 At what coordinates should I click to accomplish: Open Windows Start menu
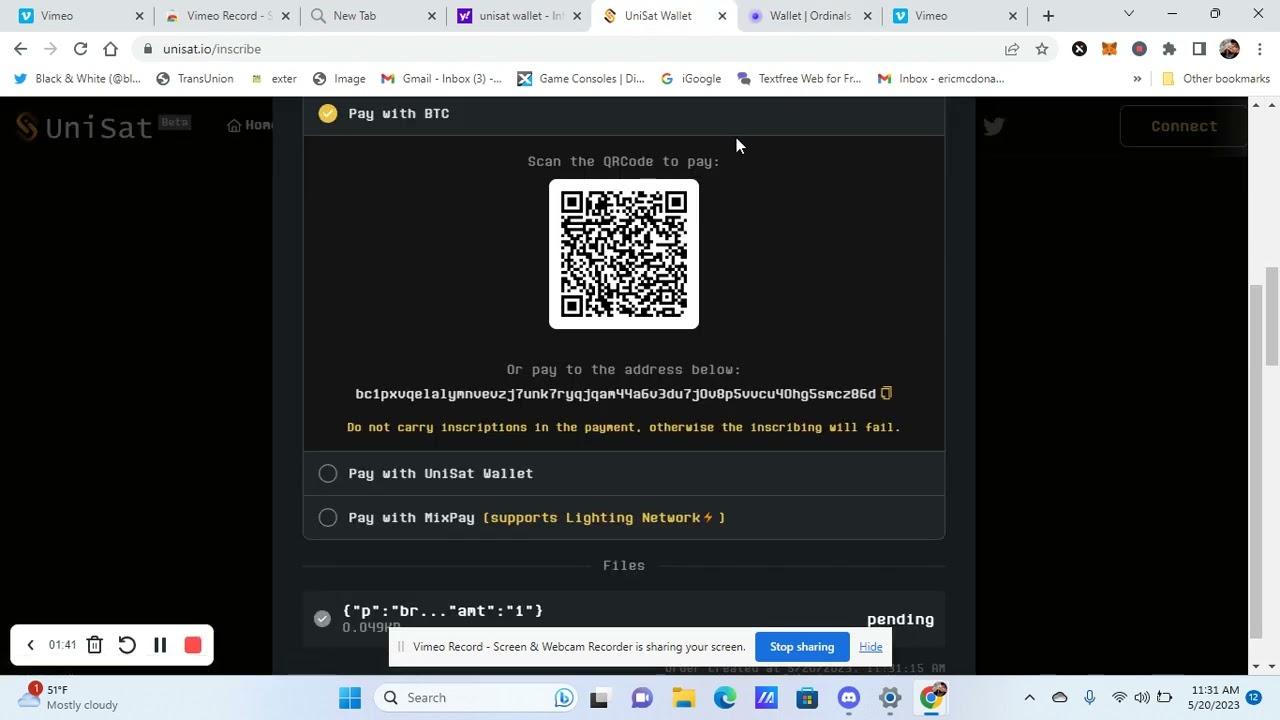pos(350,698)
